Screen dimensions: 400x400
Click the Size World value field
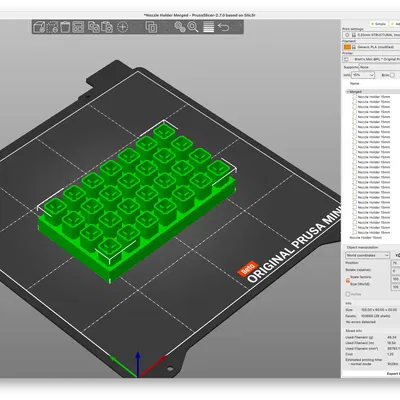395,287
